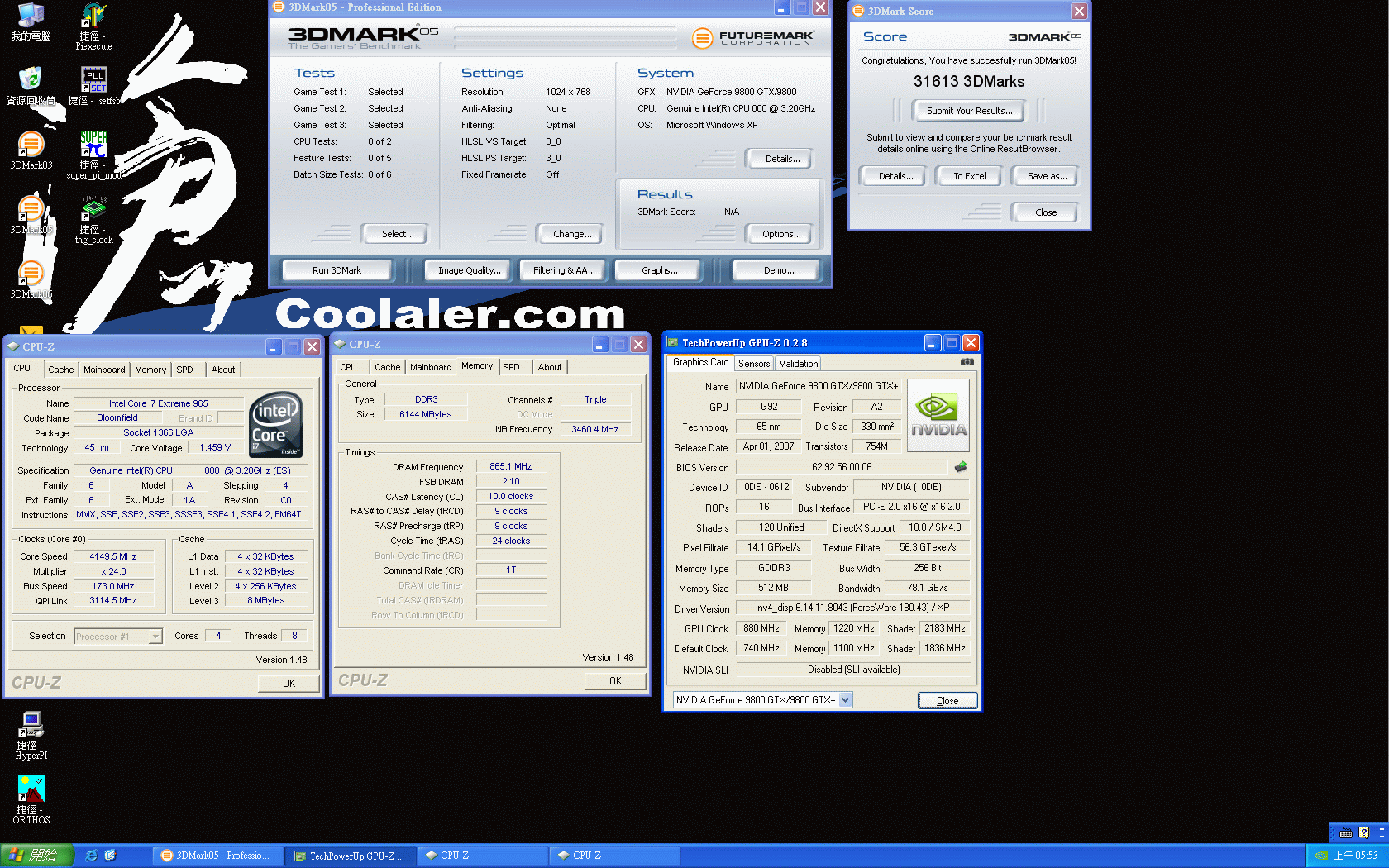The width and height of the screenshot is (1389, 868).
Task: Click the language bar help icon
Action: click(x=1363, y=833)
